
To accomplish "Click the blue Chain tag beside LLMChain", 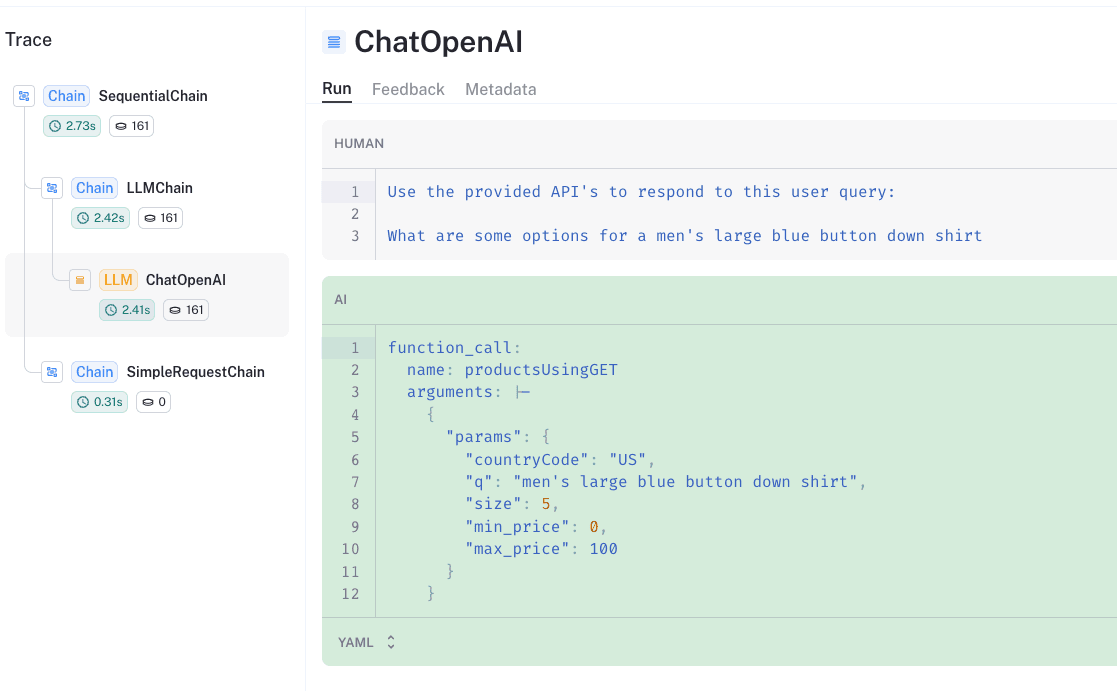I will (x=95, y=188).
